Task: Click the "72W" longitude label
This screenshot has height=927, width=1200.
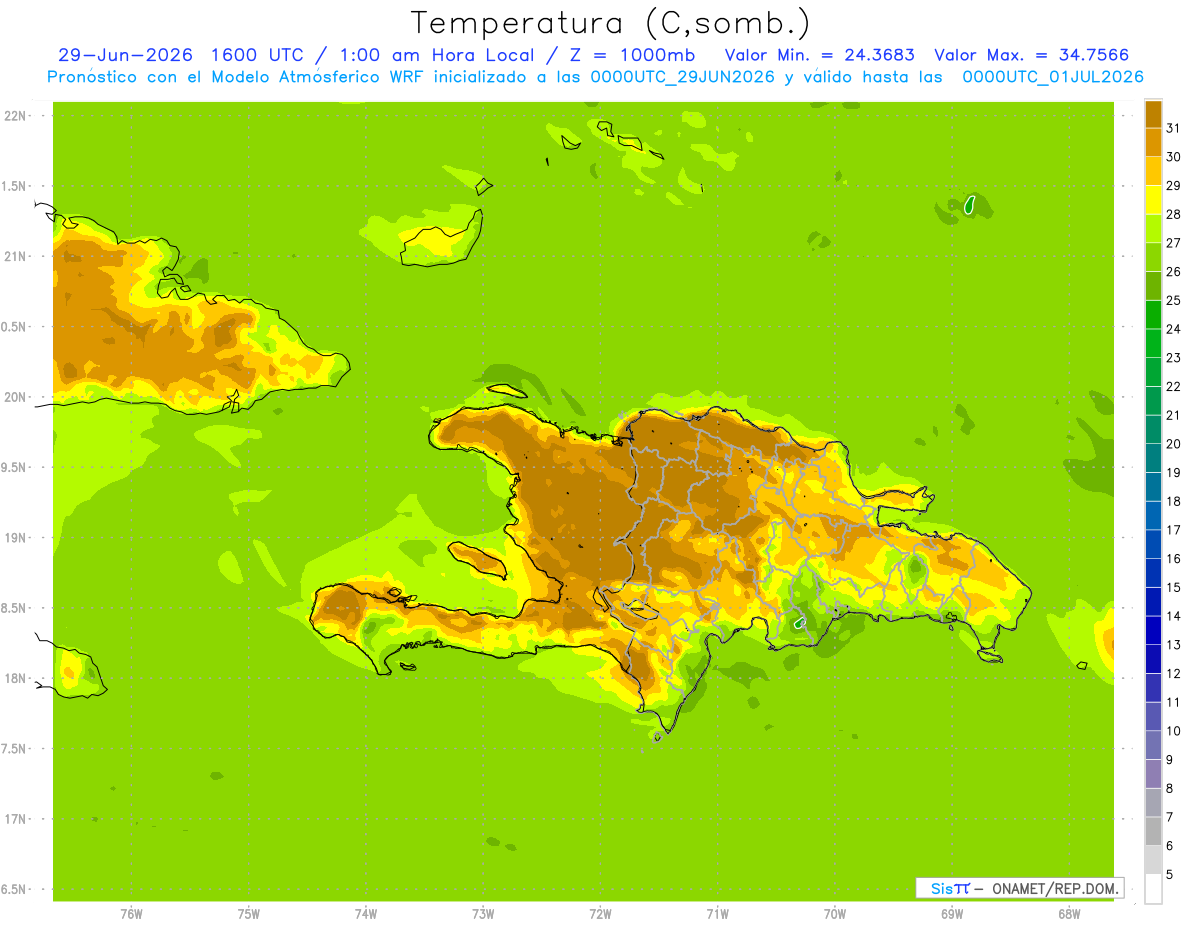Action: pyautogui.click(x=600, y=913)
